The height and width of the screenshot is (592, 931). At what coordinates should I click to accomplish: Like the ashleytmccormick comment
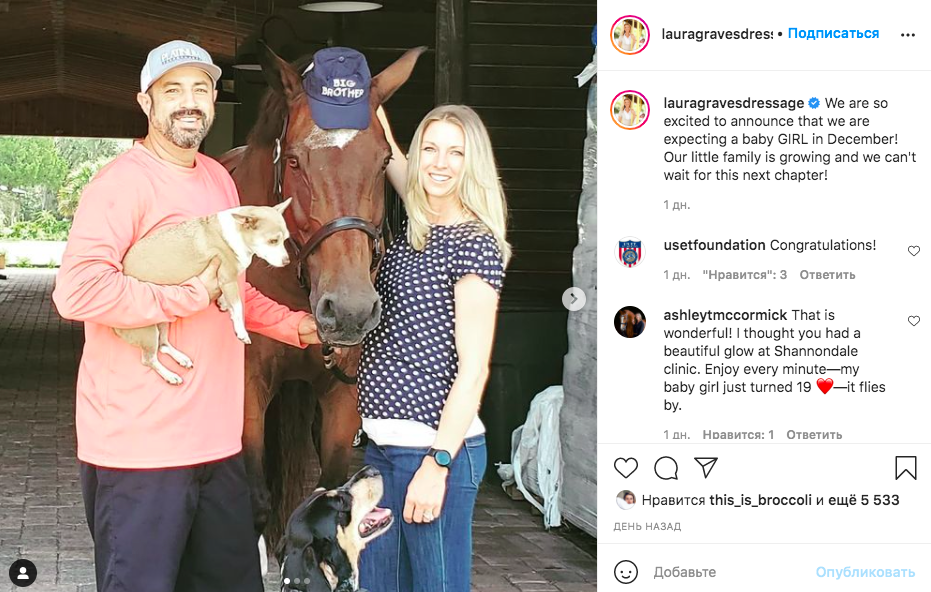[914, 321]
